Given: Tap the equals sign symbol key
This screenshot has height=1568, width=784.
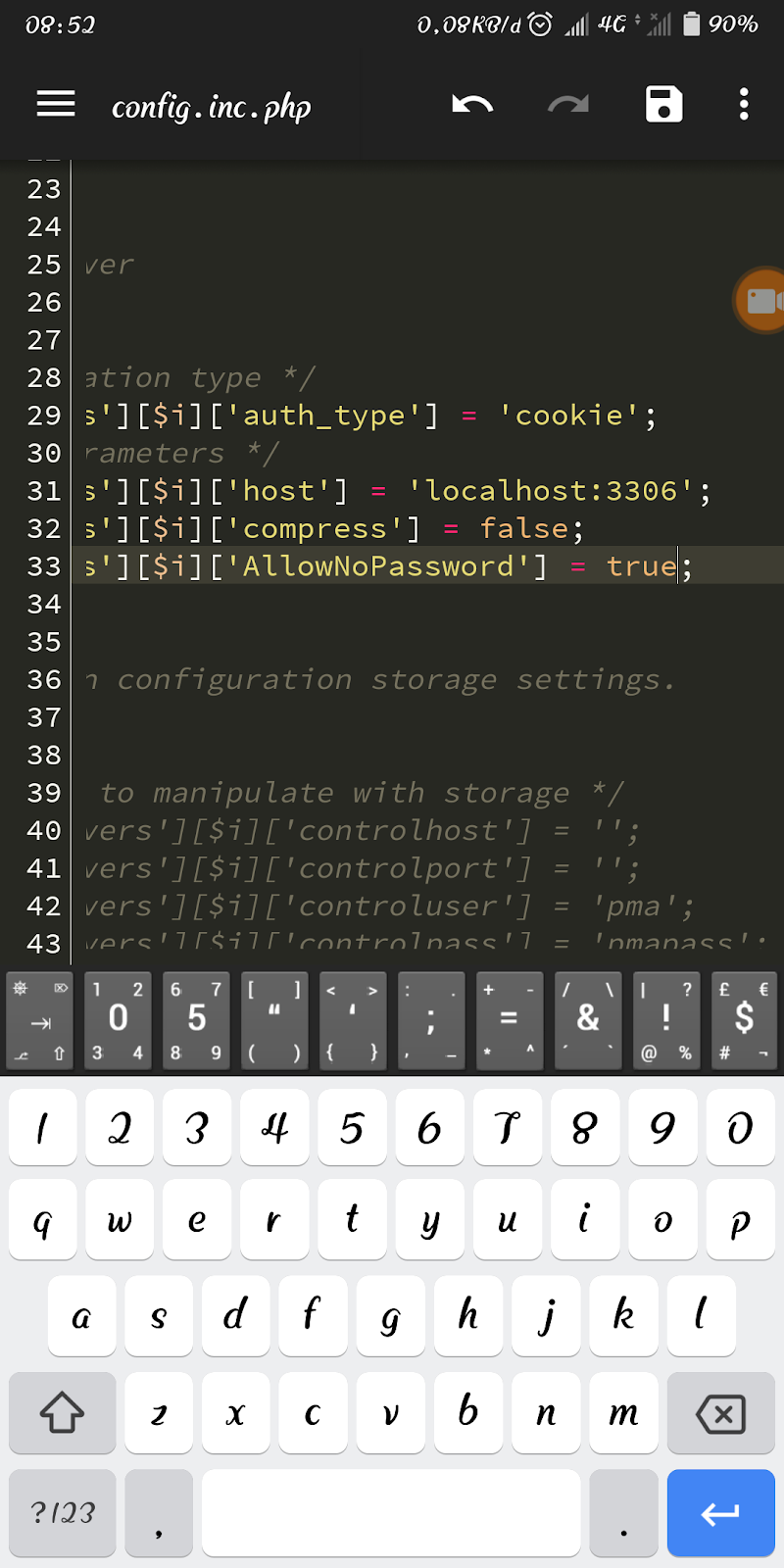Looking at the screenshot, I should tap(510, 1020).
